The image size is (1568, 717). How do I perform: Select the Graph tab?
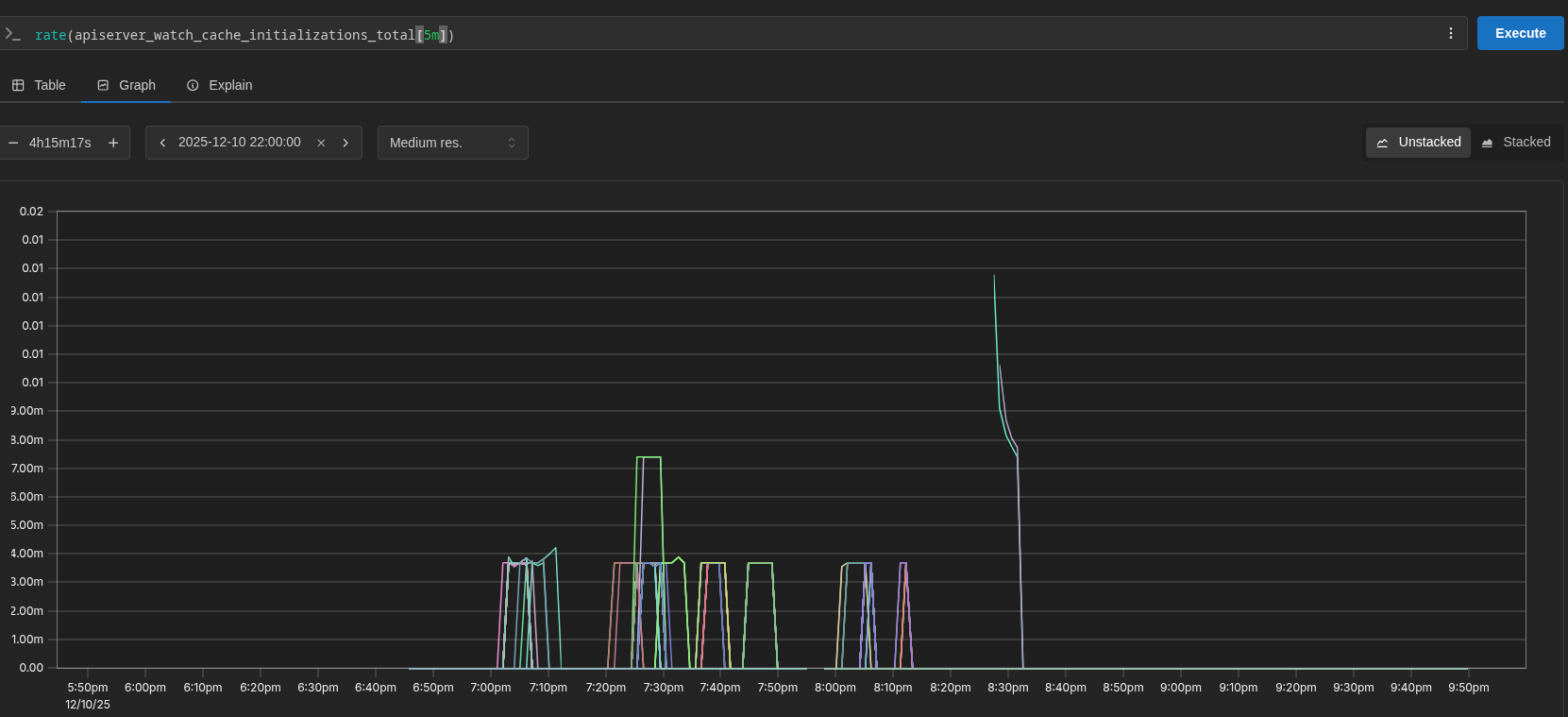[x=126, y=85]
